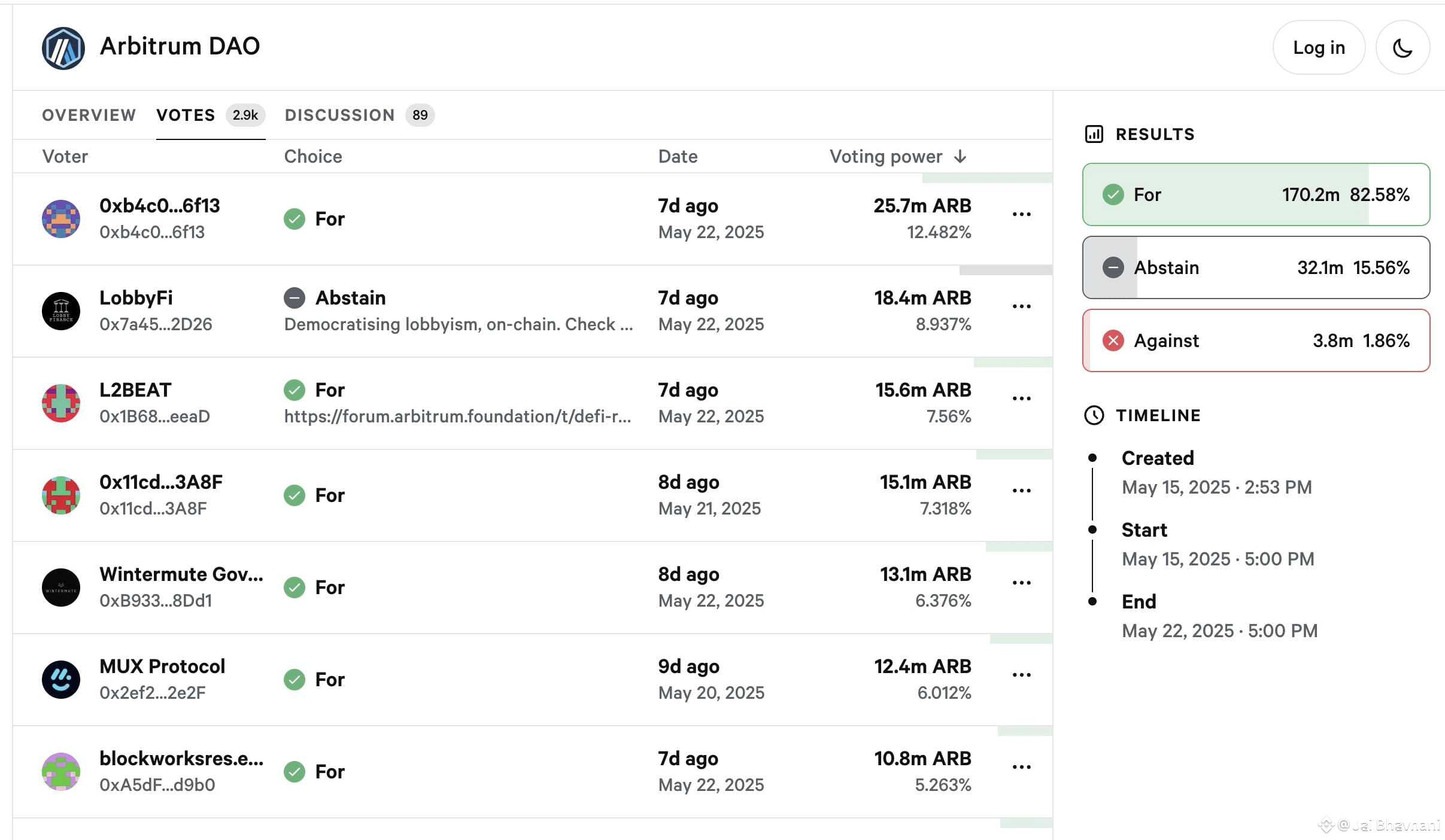Click the L2BEAT voter avatar

(x=61, y=403)
